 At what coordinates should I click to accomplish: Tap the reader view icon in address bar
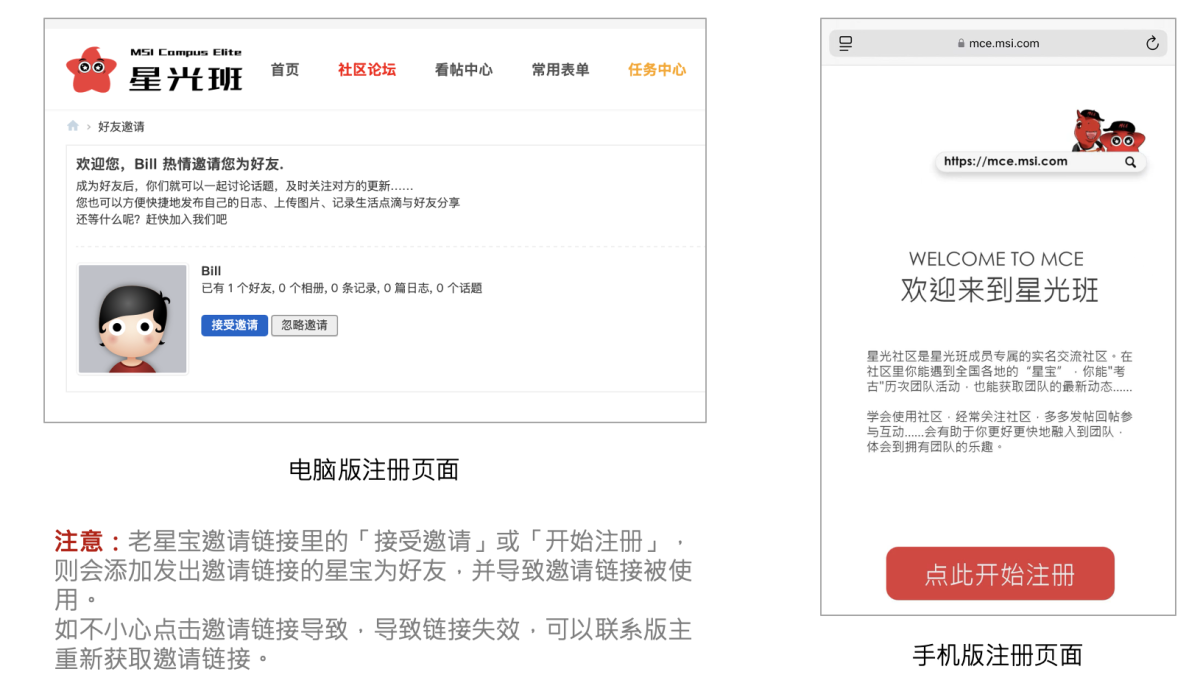(846, 43)
